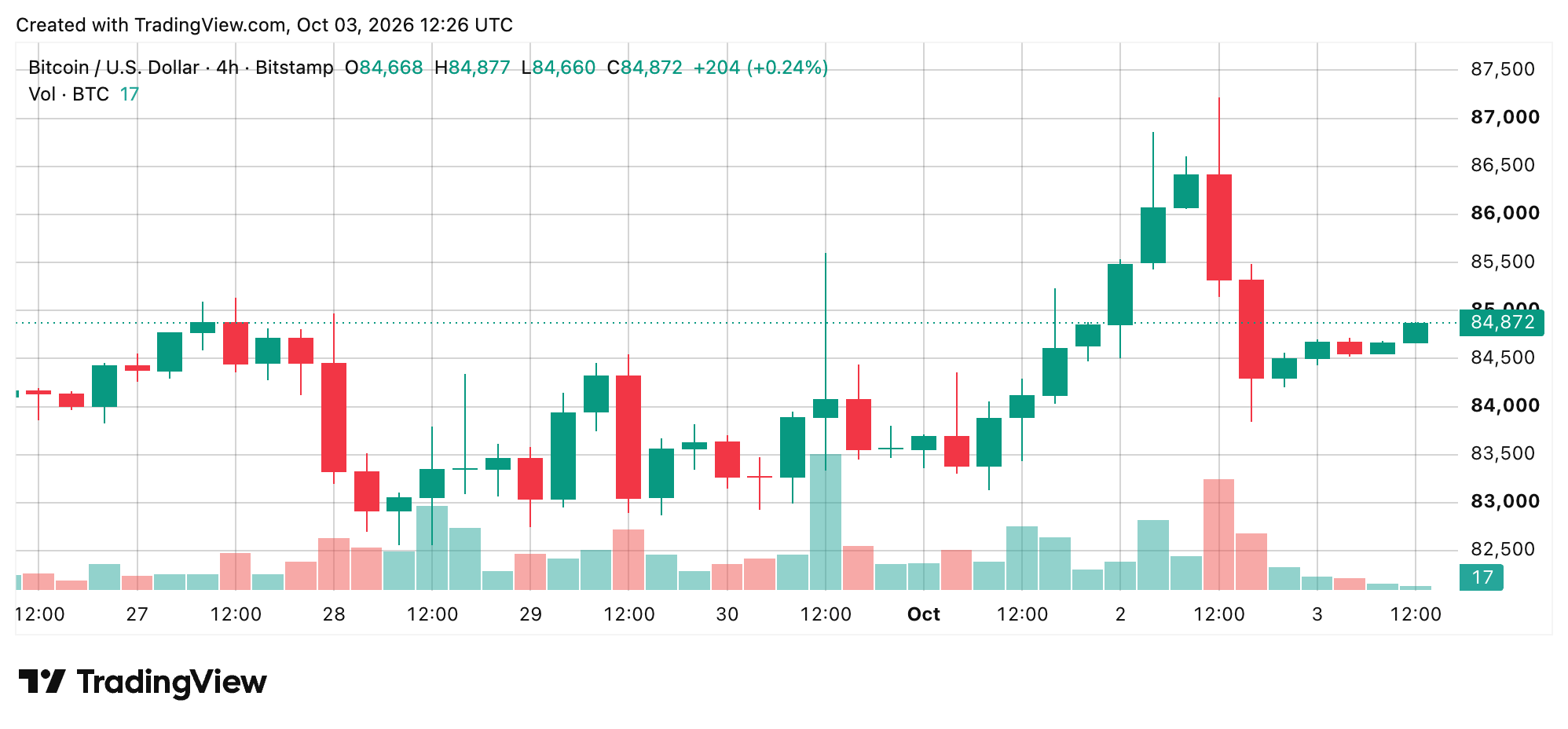Click the '2' date label on time axis
The height and width of the screenshot is (729, 1568).
(x=1120, y=614)
